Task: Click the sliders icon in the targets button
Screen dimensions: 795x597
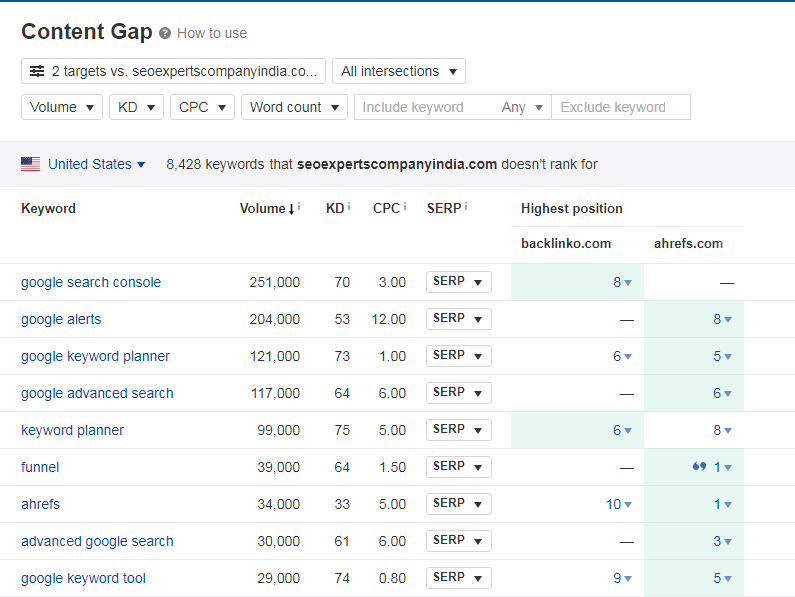Action: pyautogui.click(x=37, y=71)
